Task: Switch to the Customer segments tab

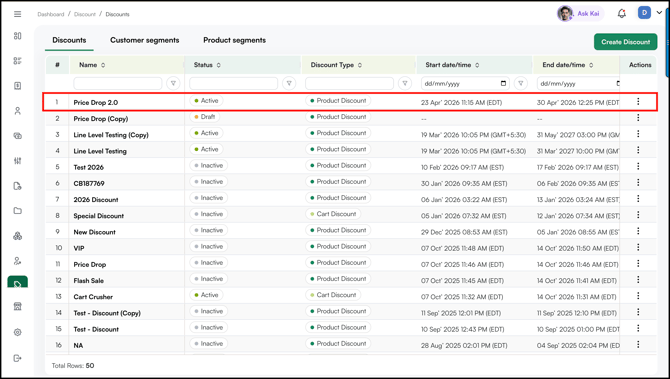Action: (144, 40)
